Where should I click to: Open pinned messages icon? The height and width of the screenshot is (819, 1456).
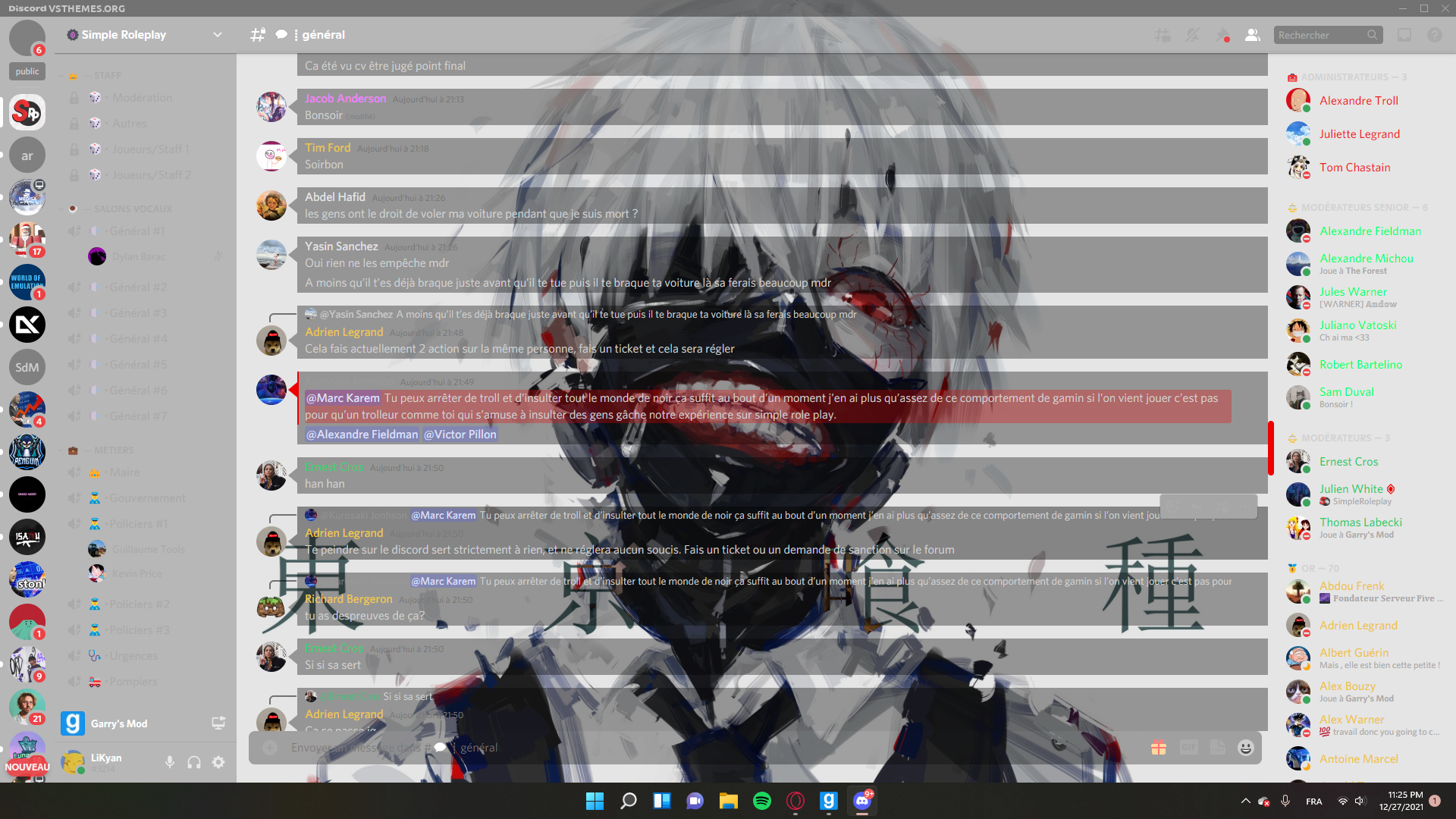[x=1222, y=35]
